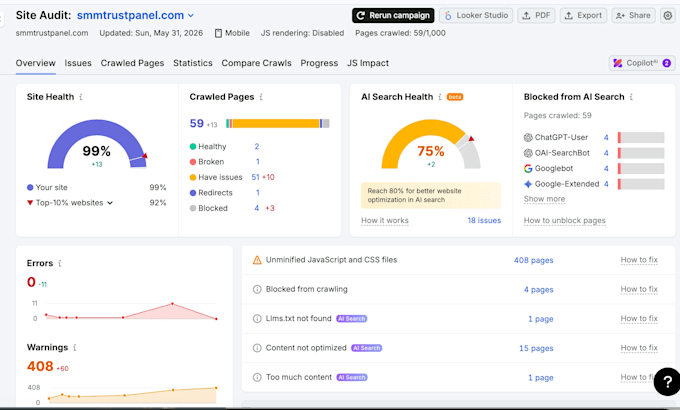Open the How it works link

(385, 220)
